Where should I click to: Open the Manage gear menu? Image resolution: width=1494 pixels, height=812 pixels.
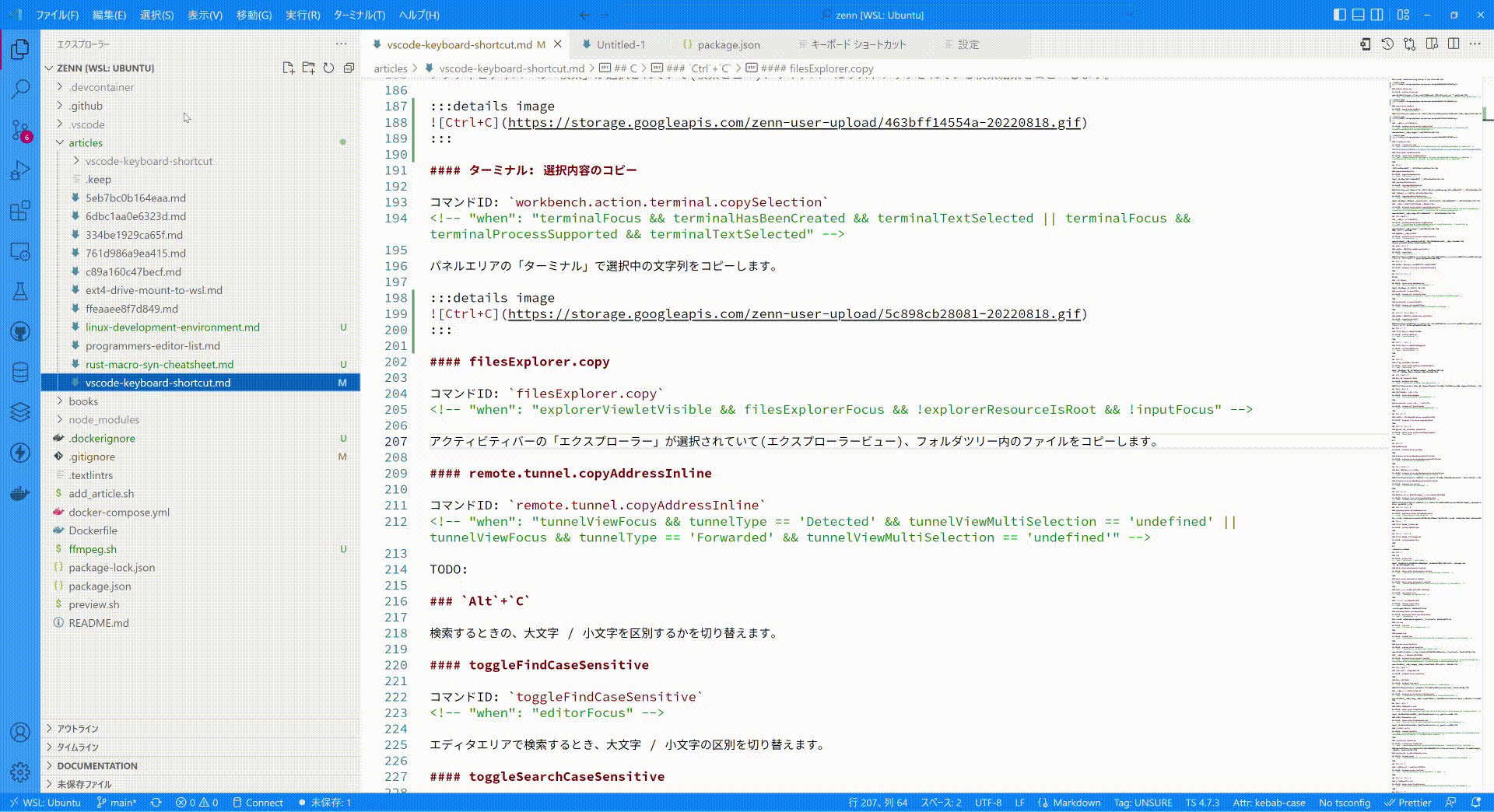(x=20, y=772)
